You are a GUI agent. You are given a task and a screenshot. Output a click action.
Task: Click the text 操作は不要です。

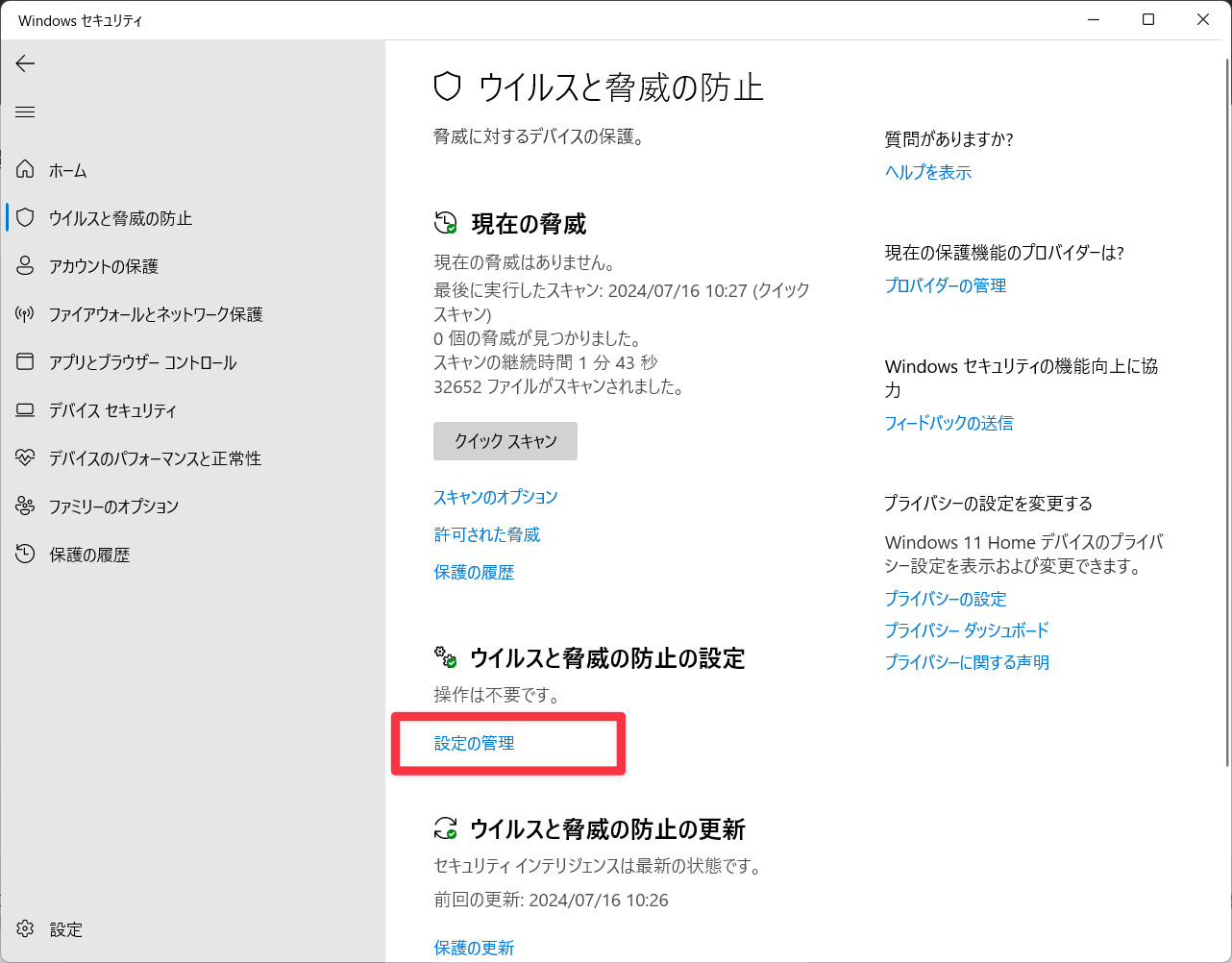(x=497, y=694)
